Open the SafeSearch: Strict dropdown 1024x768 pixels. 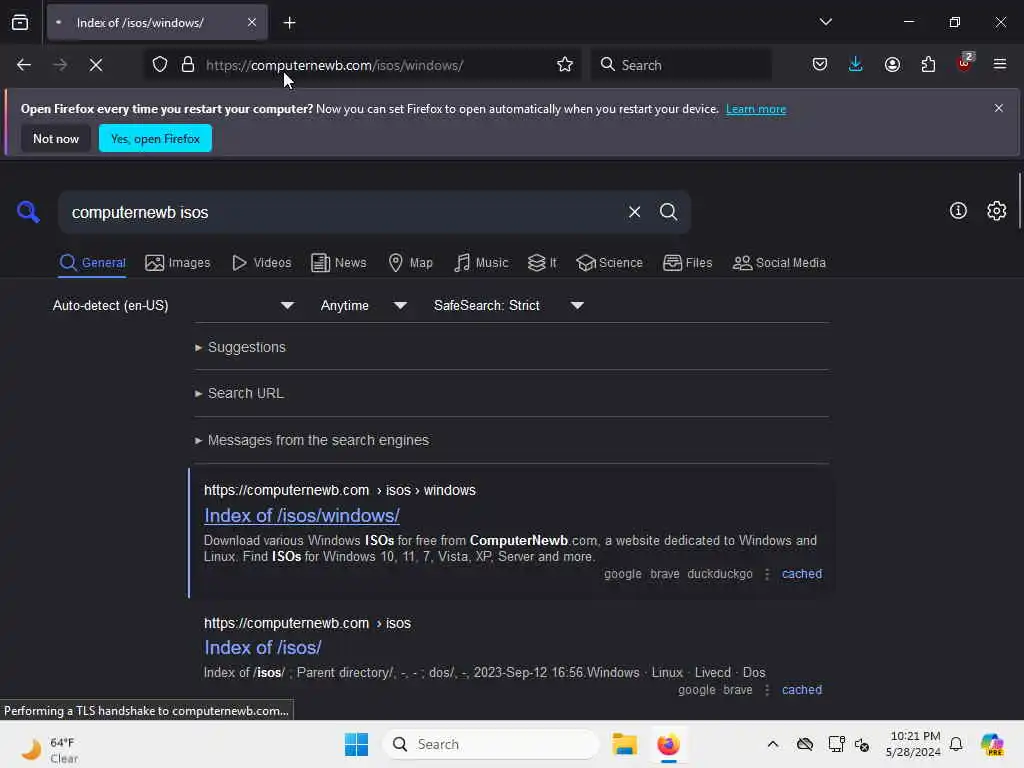pyautogui.click(x=509, y=306)
